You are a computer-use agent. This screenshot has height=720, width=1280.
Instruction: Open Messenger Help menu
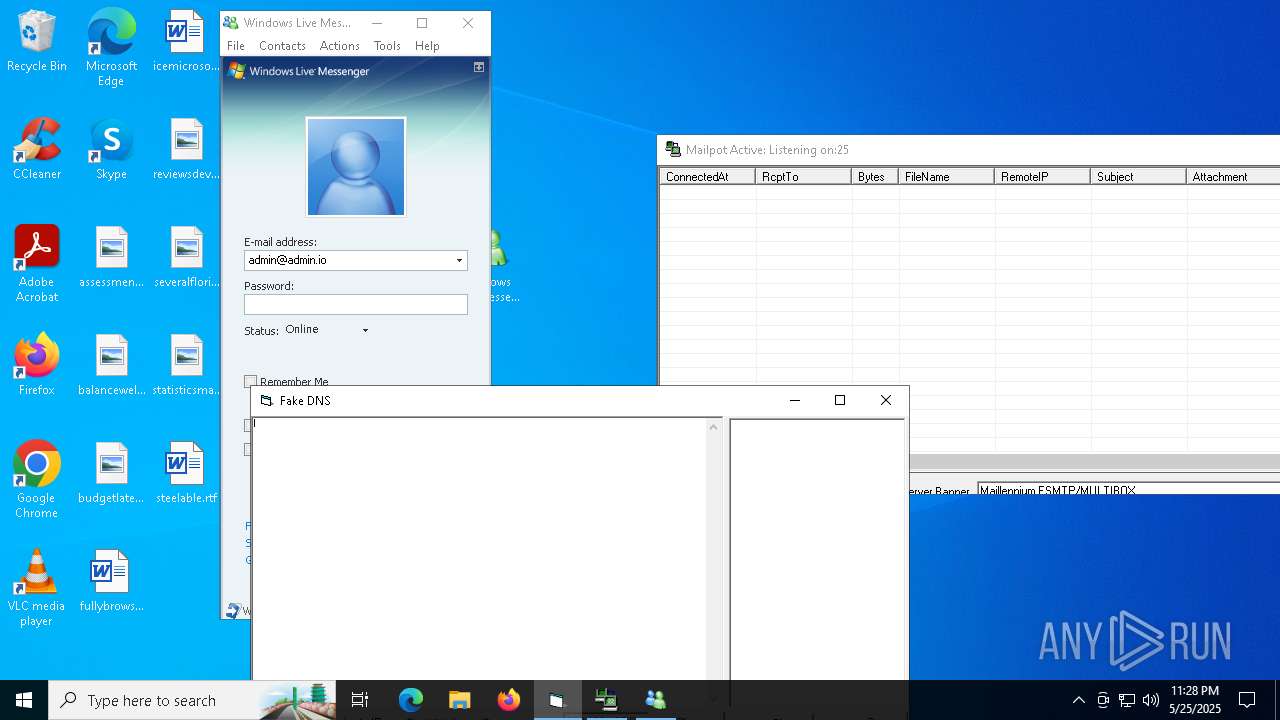pyautogui.click(x=427, y=46)
